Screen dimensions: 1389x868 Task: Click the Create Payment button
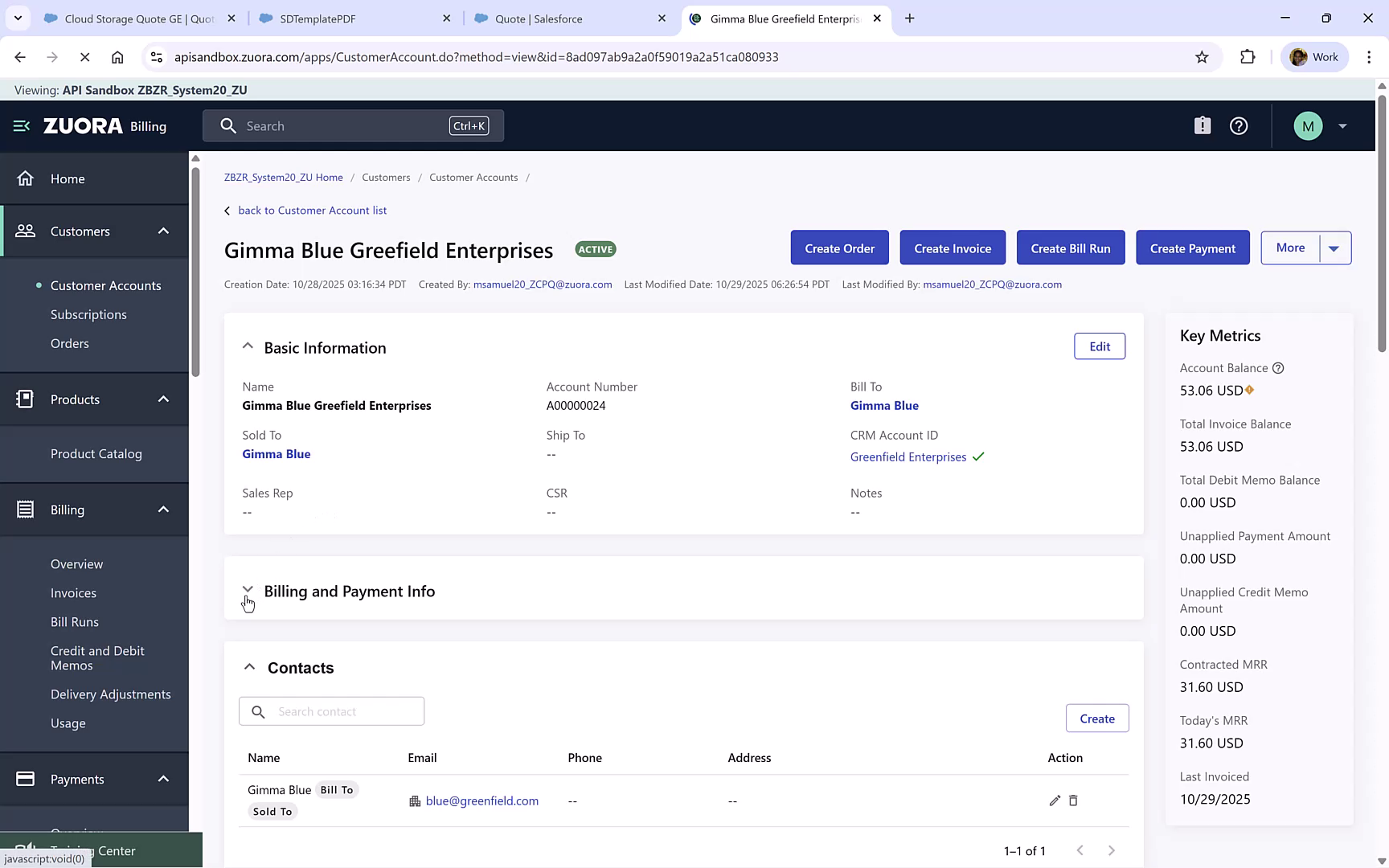pos(1193,248)
